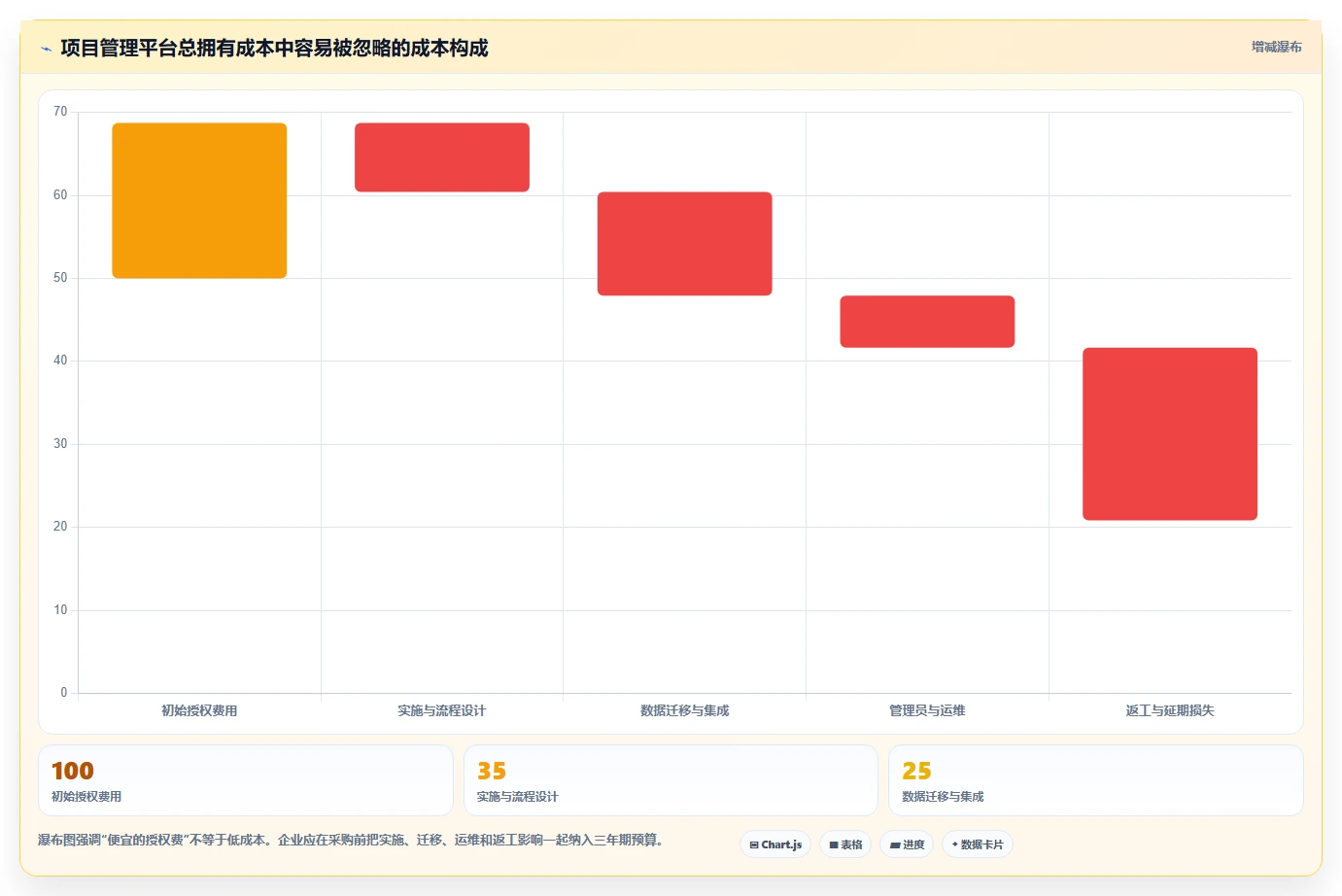Open the 100 初始授权费用 data card
The image size is (1342, 896).
click(x=246, y=780)
